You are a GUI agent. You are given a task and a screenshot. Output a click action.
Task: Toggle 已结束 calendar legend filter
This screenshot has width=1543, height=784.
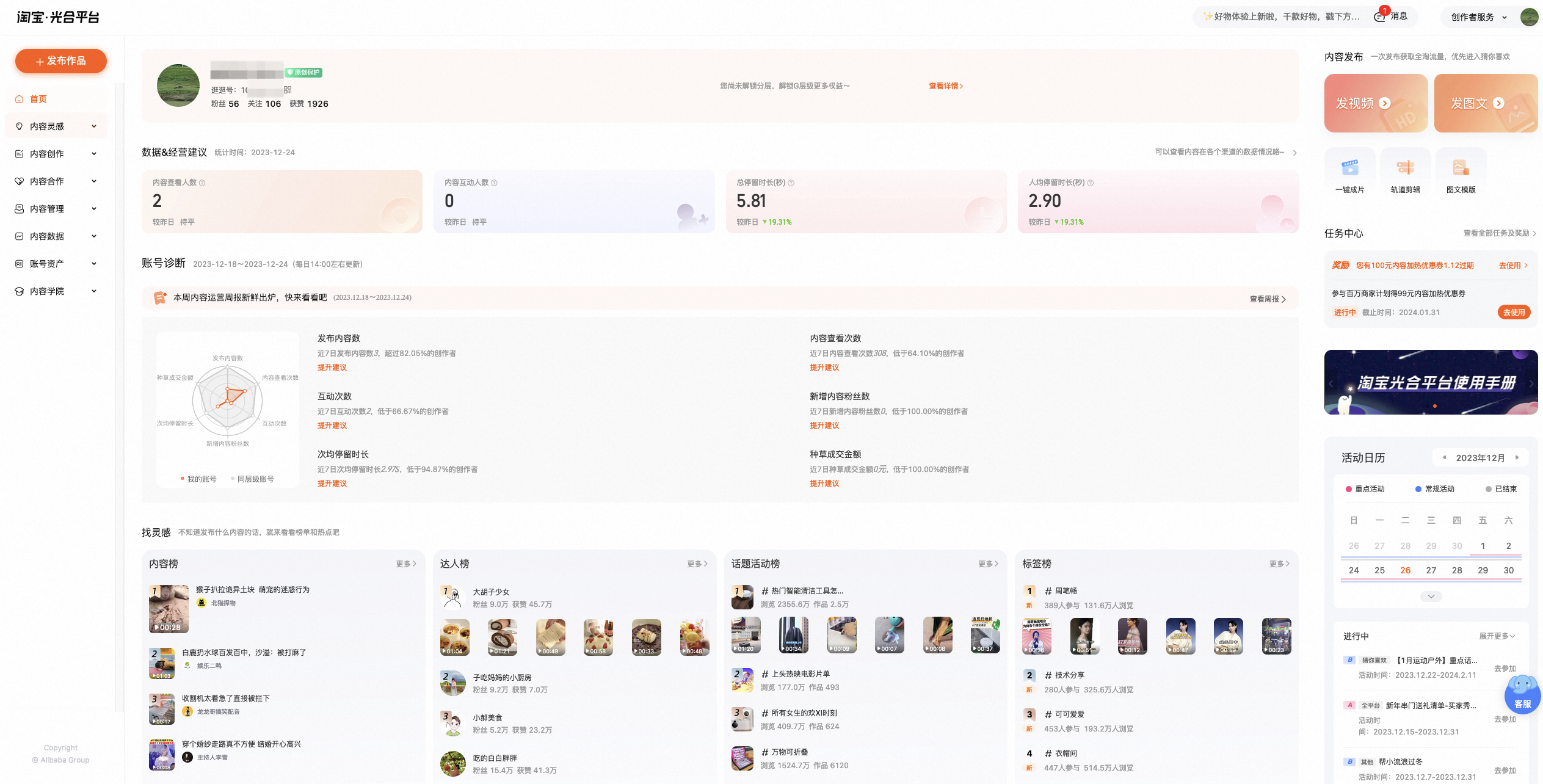[1501, 489]
